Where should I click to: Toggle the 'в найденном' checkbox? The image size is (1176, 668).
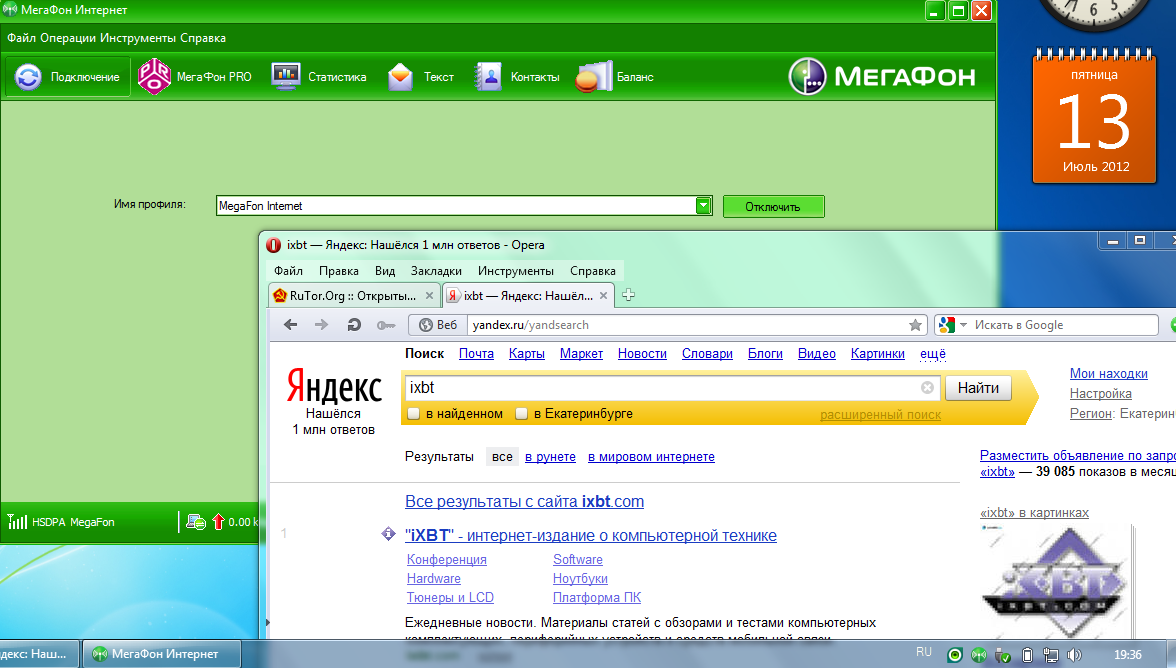pos(413,414)
